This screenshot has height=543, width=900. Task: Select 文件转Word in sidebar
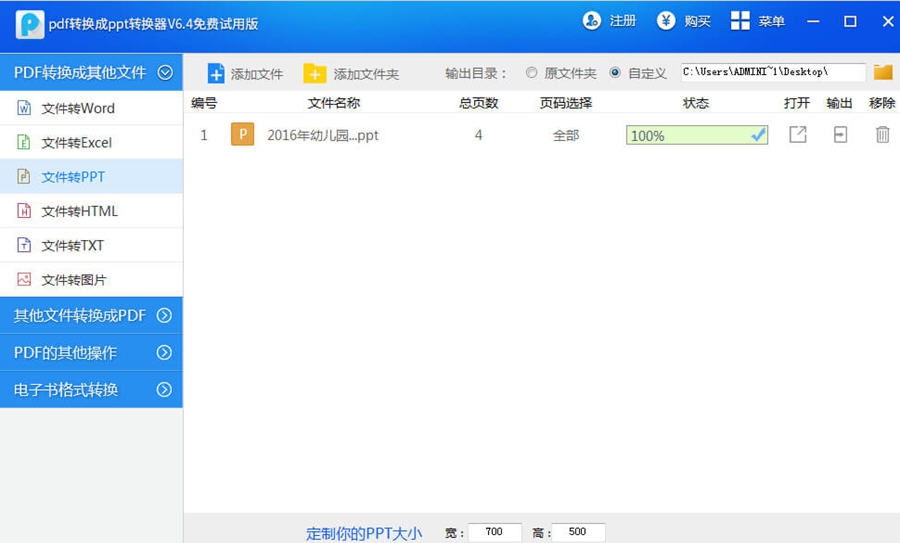point(78,108)
